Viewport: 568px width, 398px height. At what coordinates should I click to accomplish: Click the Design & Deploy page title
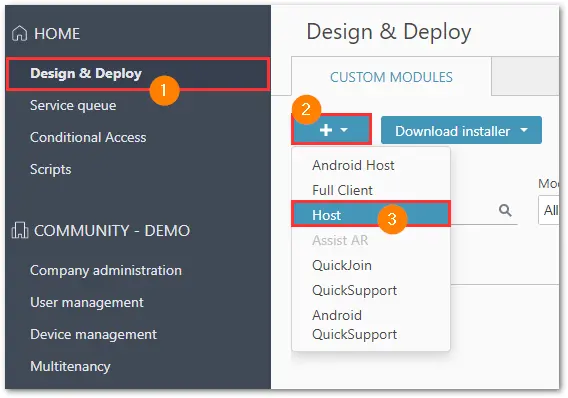tap(389, 32)
